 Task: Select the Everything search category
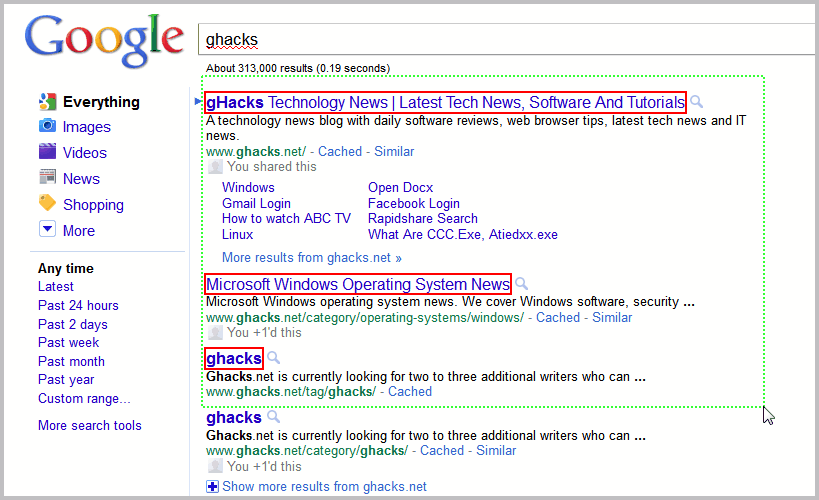[x=101, y=102]
